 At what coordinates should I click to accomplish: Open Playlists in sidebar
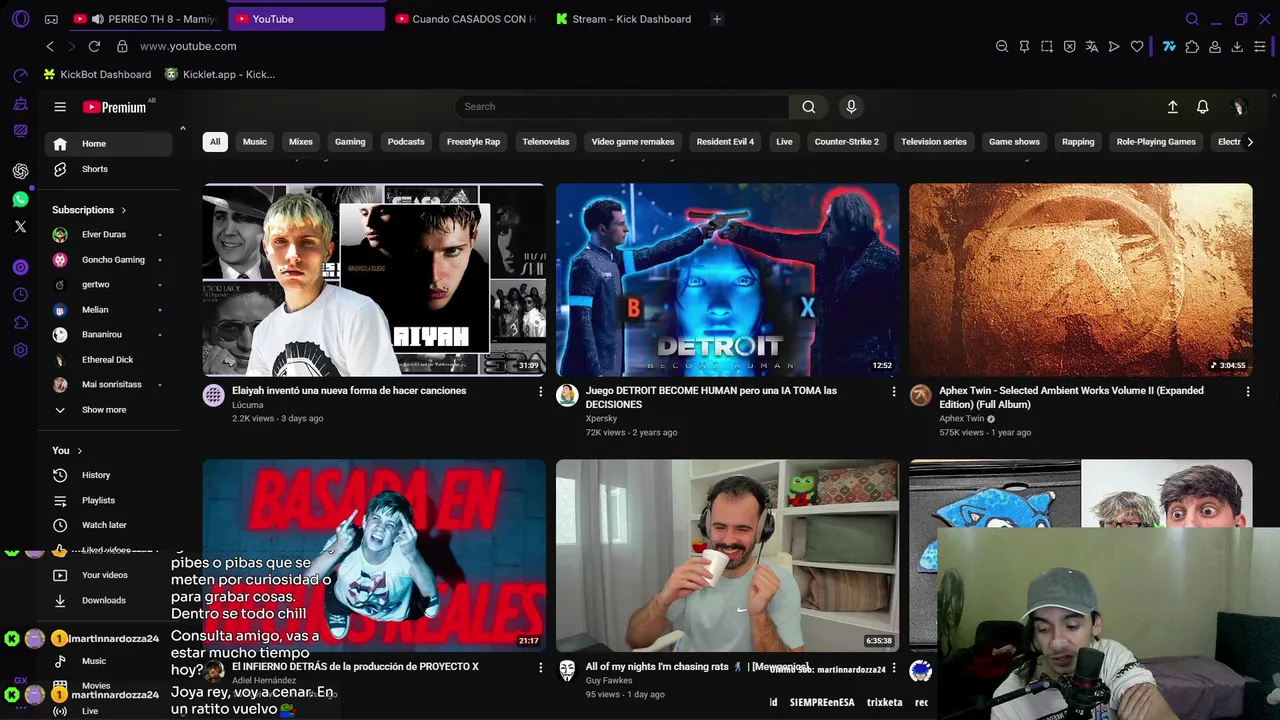pos(108,500)
